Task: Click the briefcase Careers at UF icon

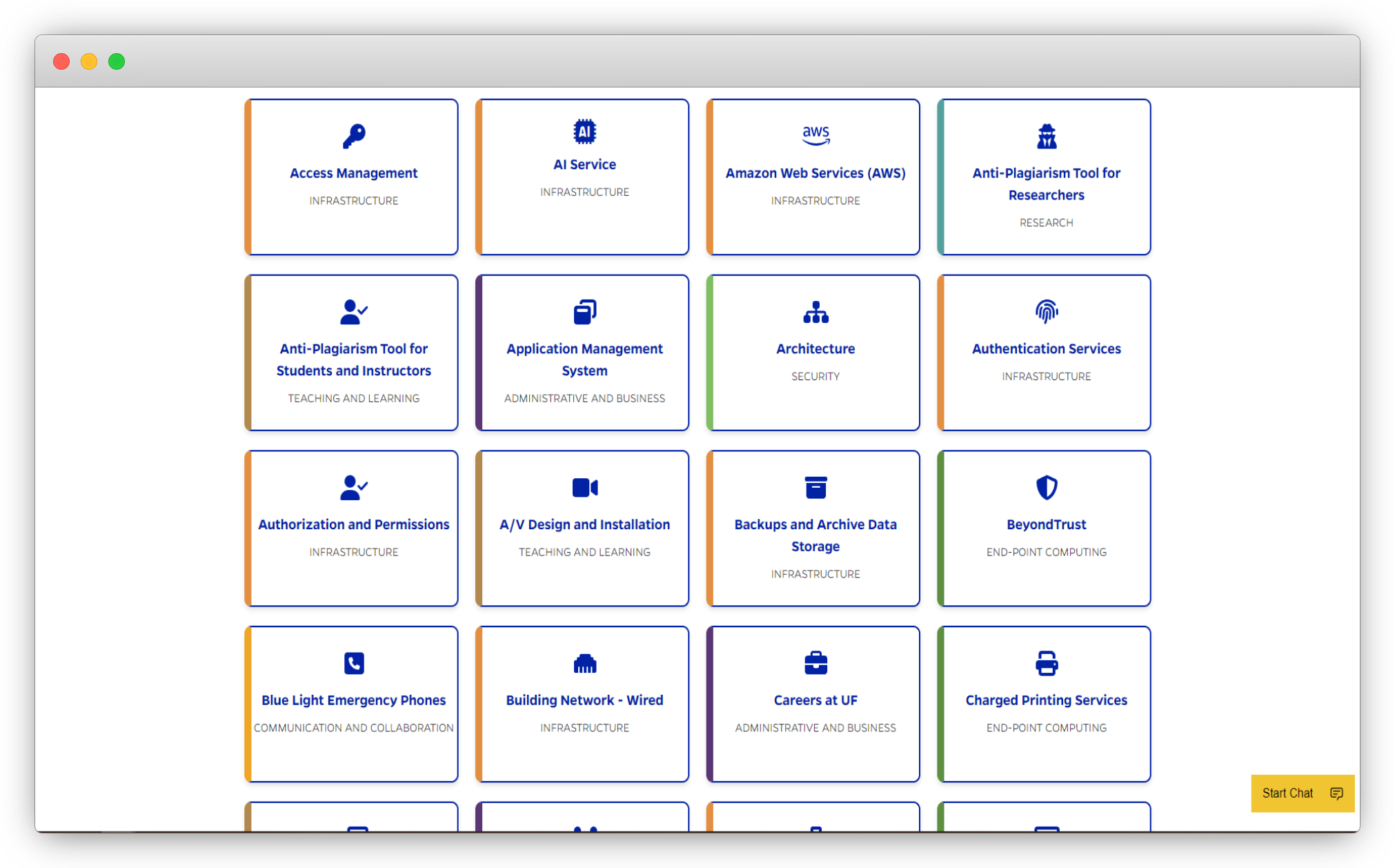Action: 815,663
